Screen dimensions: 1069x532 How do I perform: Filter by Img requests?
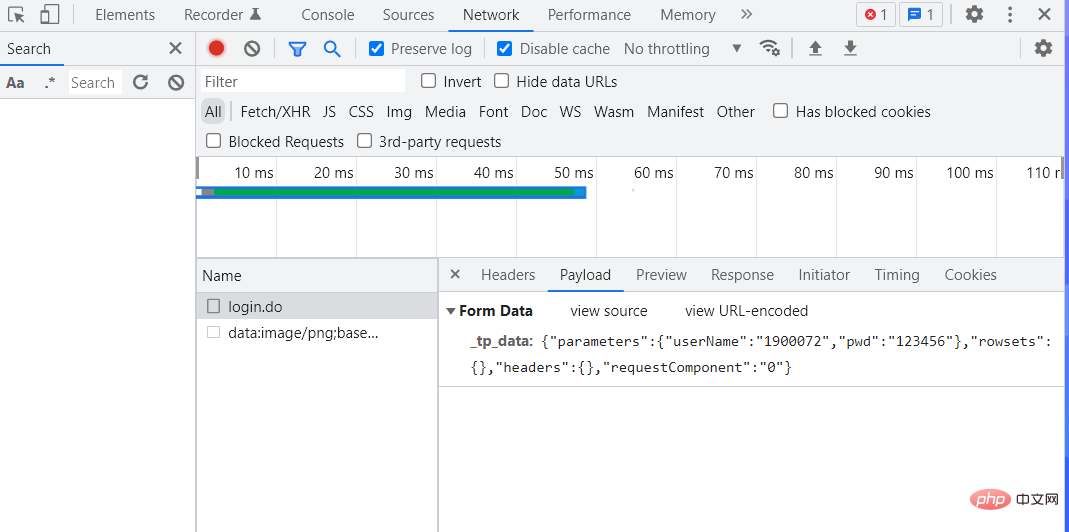click(399, 111)
